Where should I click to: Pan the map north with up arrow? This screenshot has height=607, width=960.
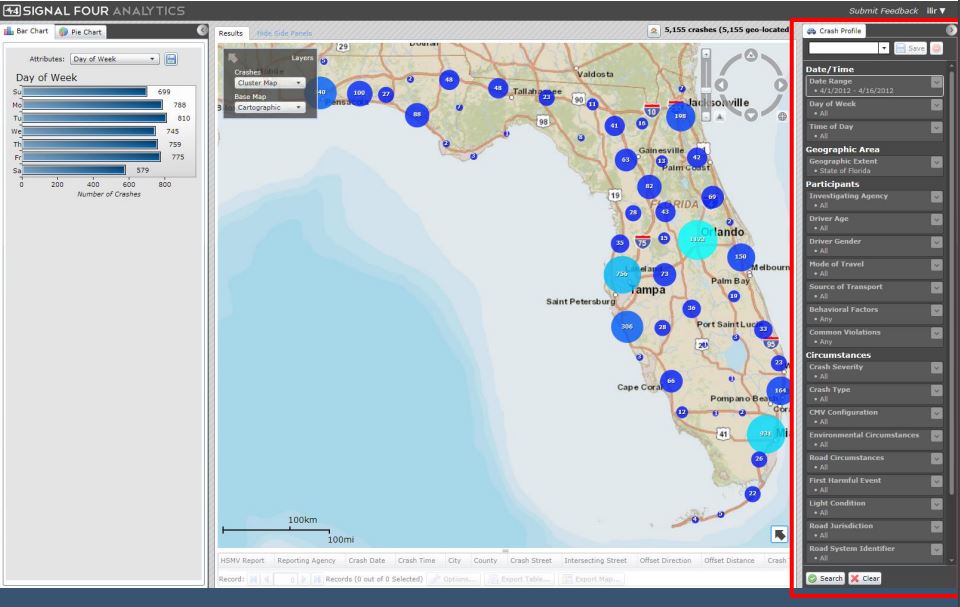pyautogui.click(x=751, y=57)
